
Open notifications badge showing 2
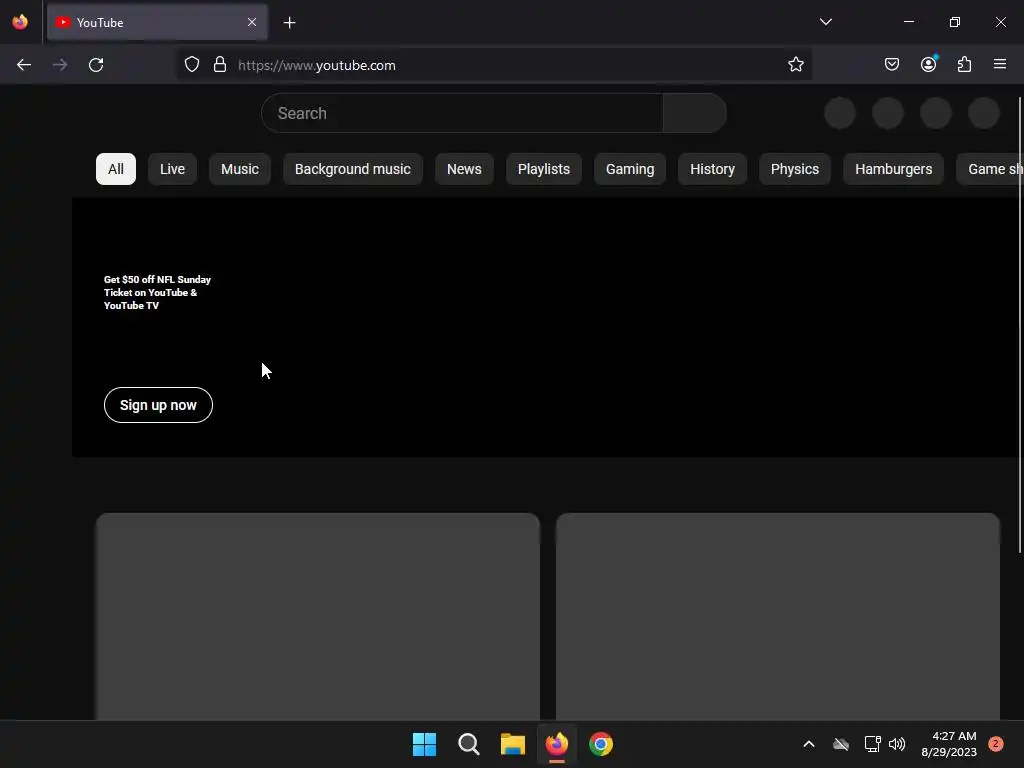[x=996, y=743]
